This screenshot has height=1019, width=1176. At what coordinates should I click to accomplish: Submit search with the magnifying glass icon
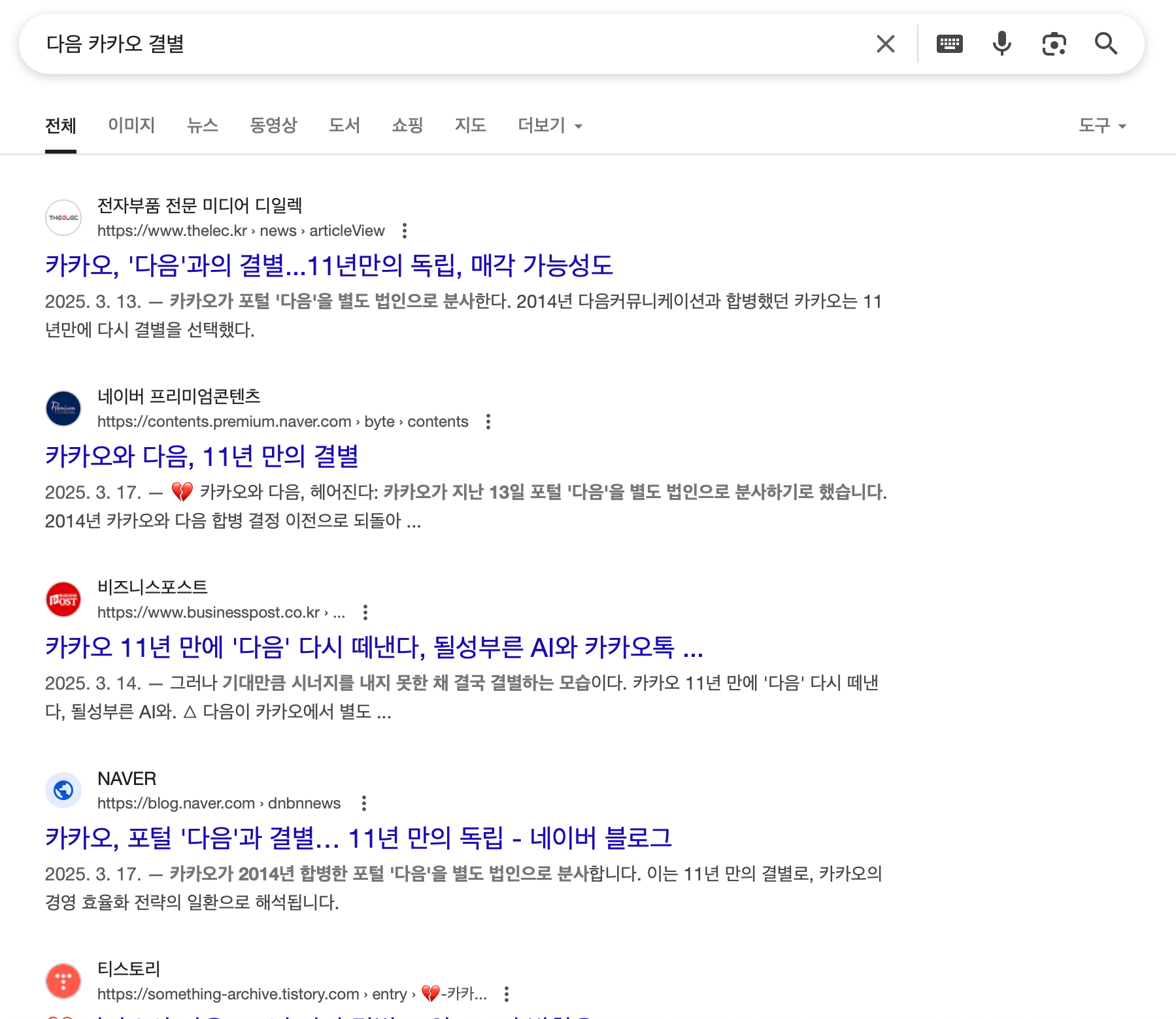1106,44
